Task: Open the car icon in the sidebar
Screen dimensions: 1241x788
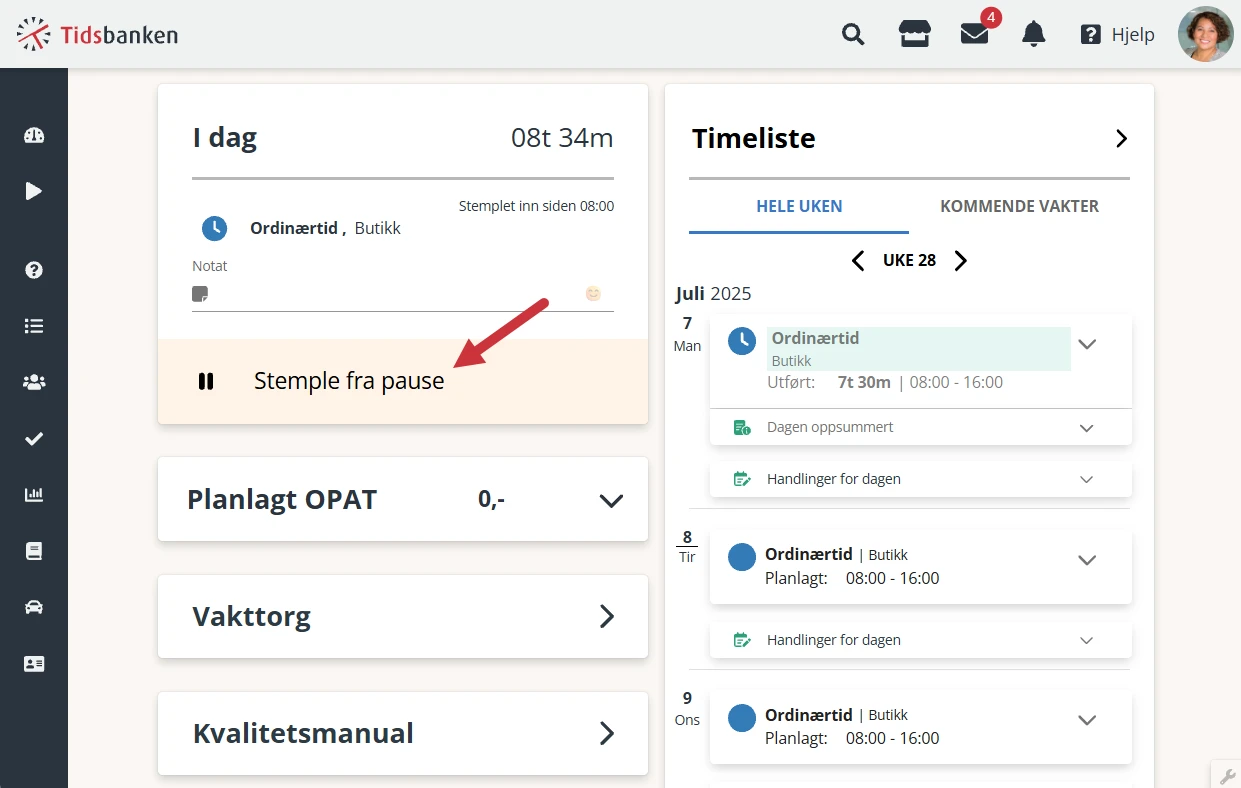Action: 34,607
